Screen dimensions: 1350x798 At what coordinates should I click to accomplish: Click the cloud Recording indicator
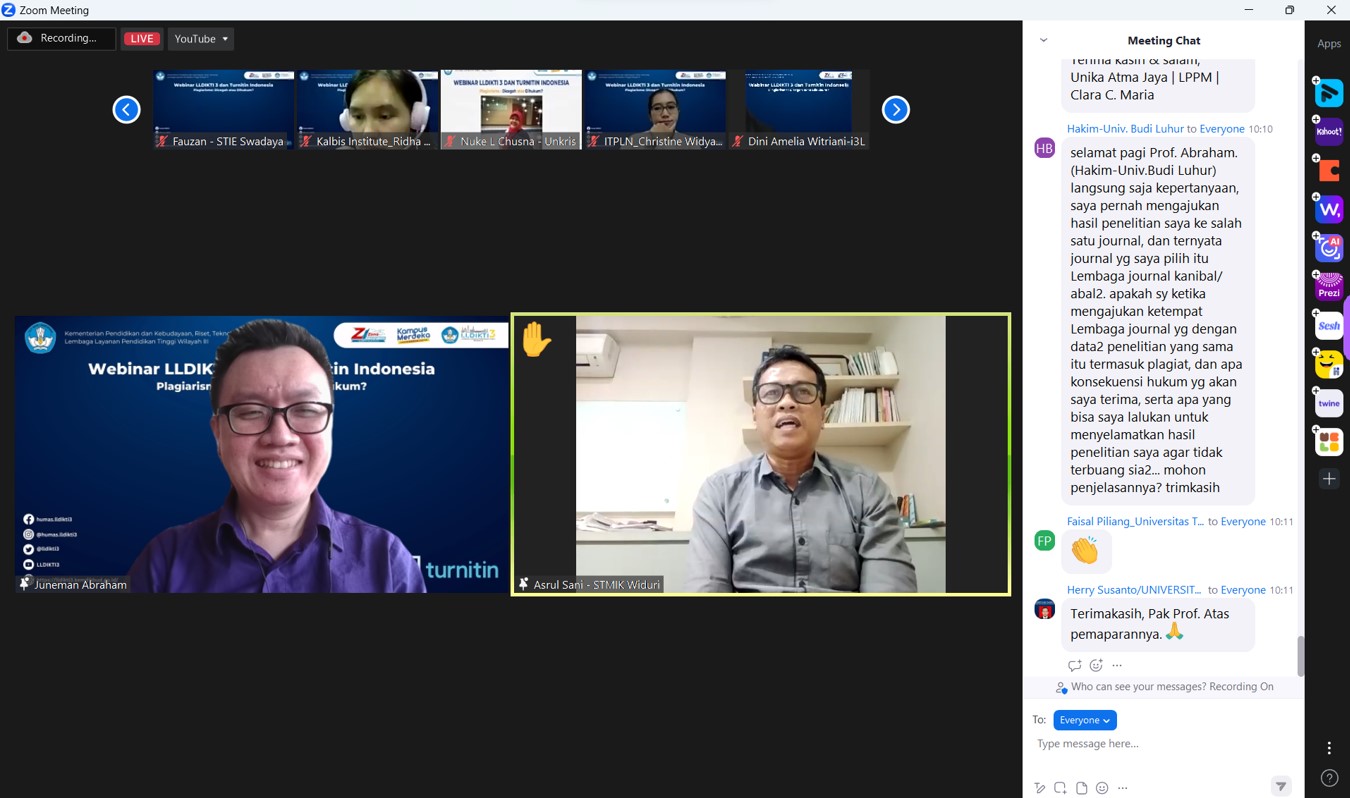(x=61, y=38)
